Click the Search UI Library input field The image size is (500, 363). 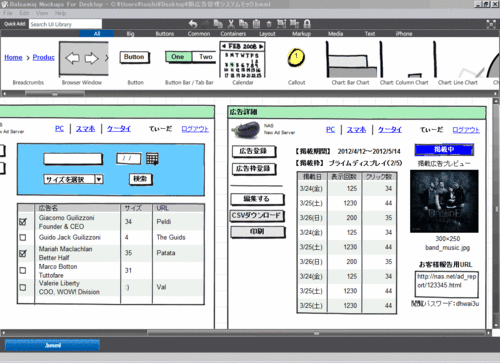pos(65,24)
